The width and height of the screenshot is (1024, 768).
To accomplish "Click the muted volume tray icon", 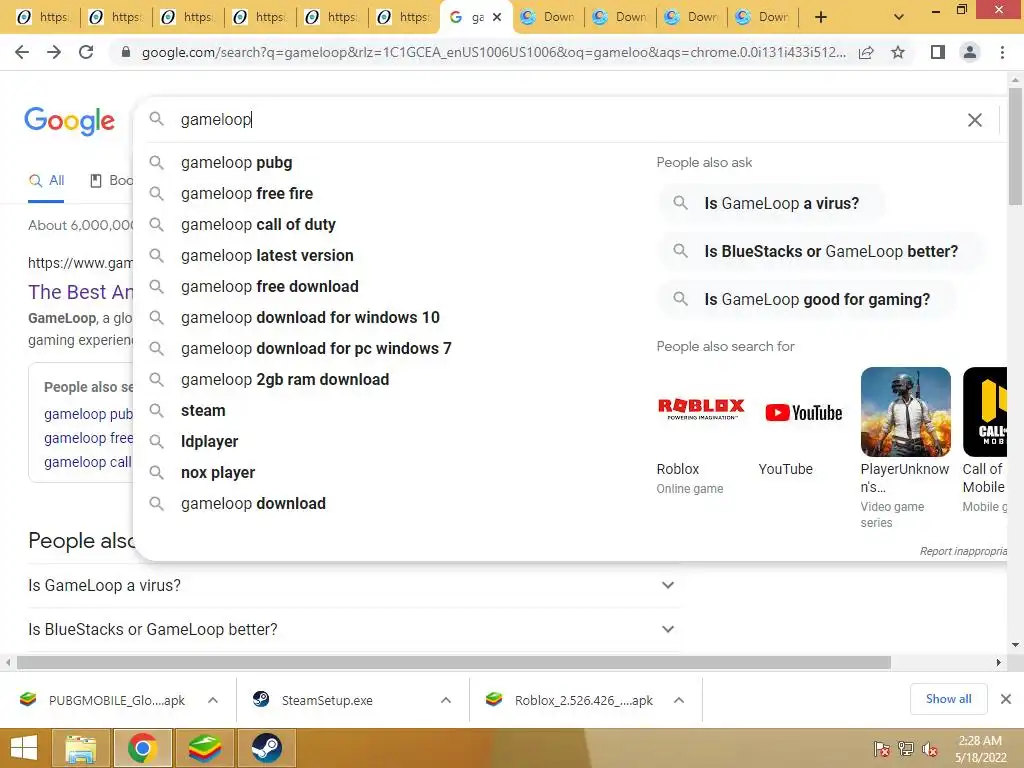I will tap(930, 749).
